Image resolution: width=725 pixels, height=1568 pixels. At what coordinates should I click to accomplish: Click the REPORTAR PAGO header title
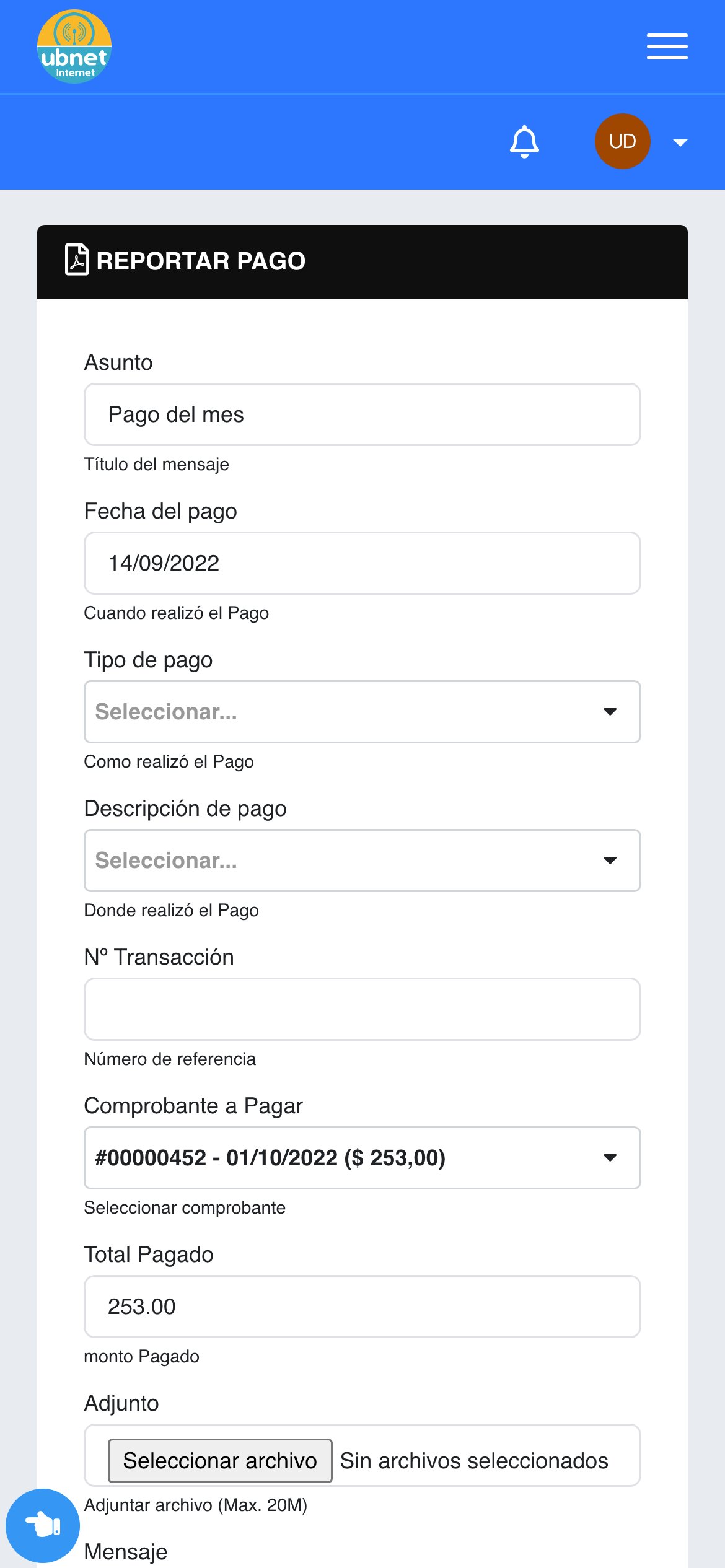click(201, 261)
